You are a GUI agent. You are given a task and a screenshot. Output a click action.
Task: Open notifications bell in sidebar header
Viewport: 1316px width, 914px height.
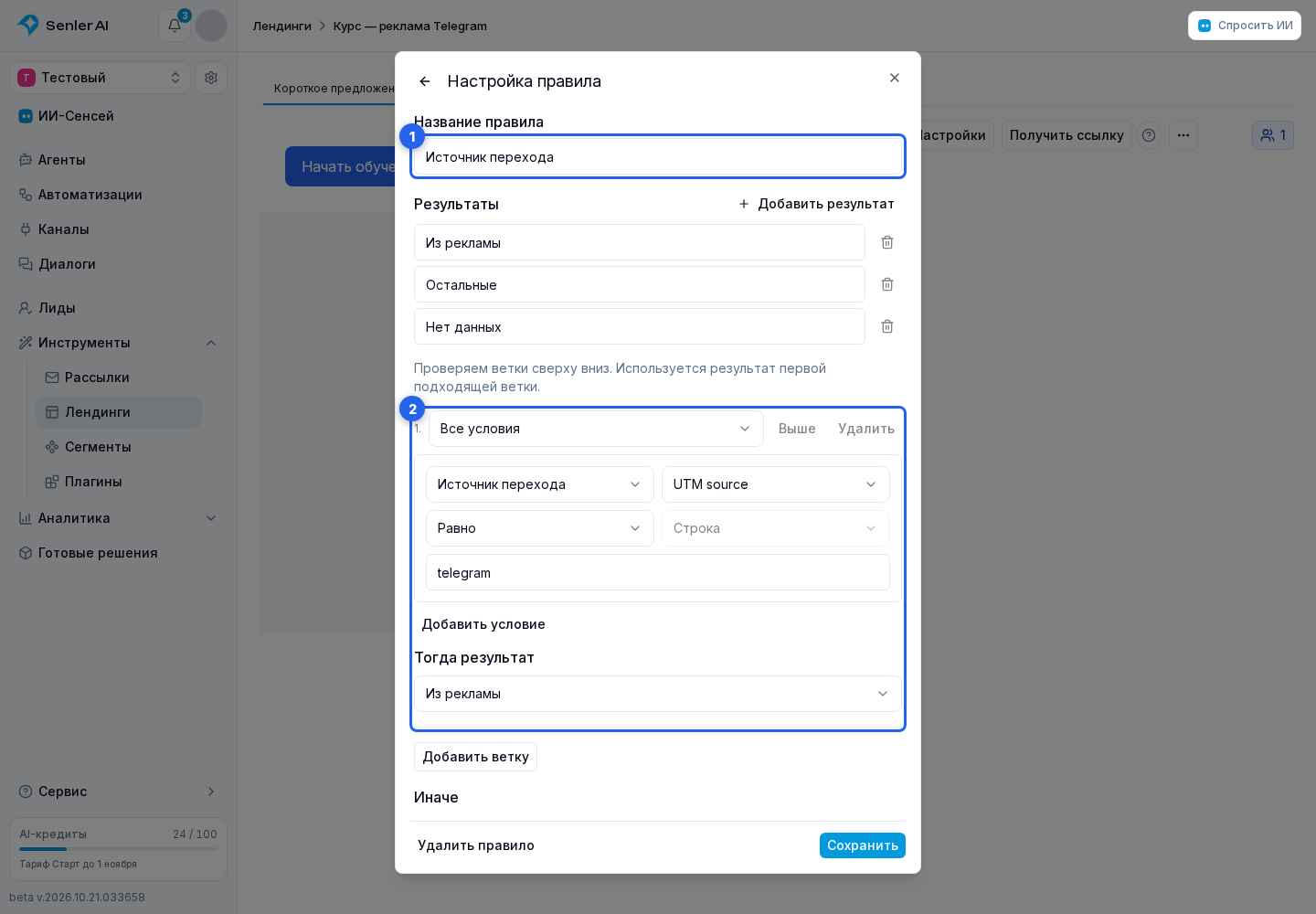click(x=175, y=26)
